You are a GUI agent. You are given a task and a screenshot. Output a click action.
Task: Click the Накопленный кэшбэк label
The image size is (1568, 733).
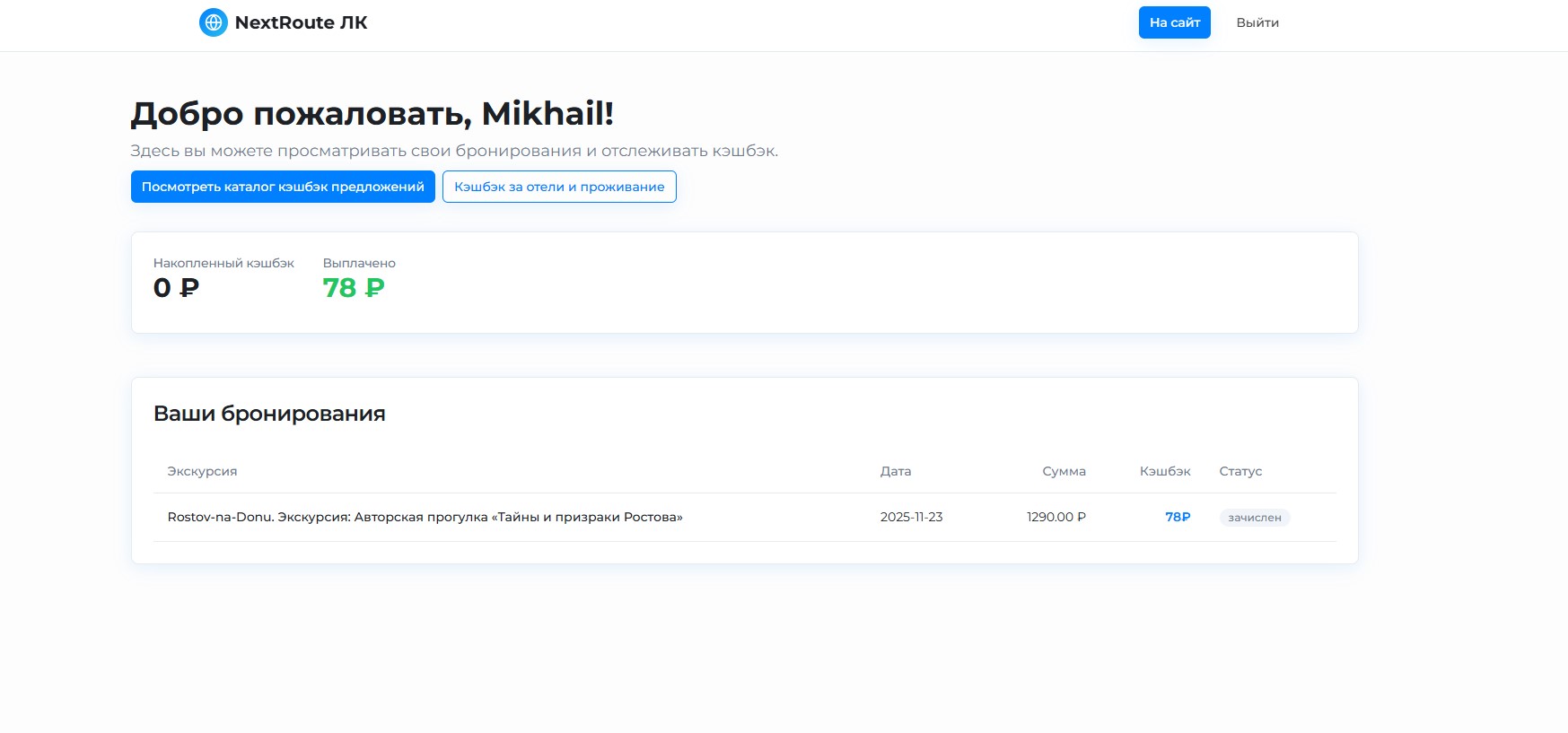[x=223, y=263]
